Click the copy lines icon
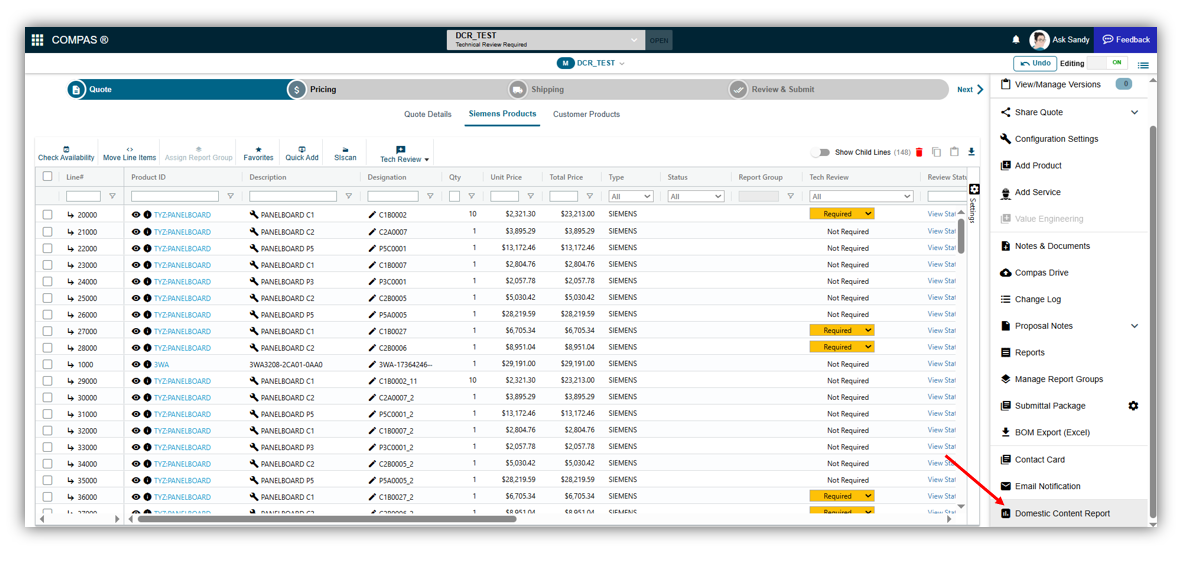The height and width of the screenshot is (561, 1194). tap(937, 152)
